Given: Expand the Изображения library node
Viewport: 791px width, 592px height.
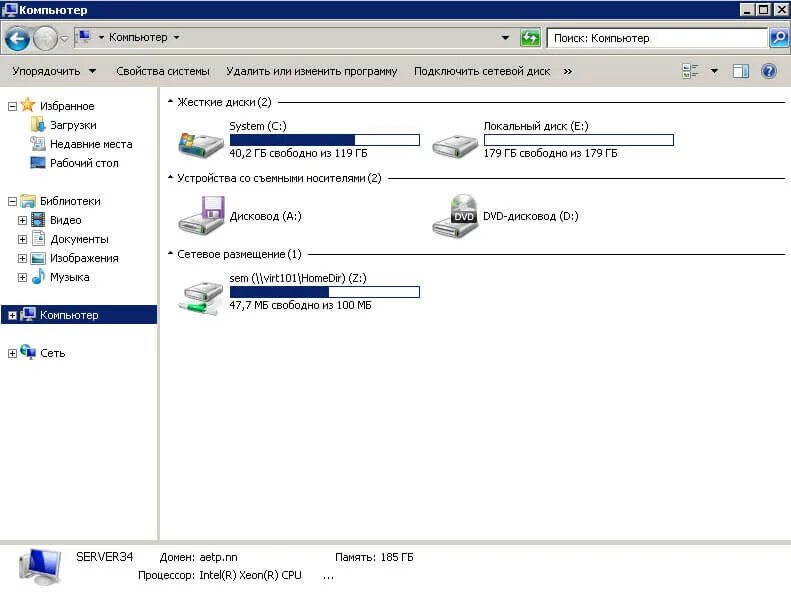Looking at the screenshot, I should (22, 259).
